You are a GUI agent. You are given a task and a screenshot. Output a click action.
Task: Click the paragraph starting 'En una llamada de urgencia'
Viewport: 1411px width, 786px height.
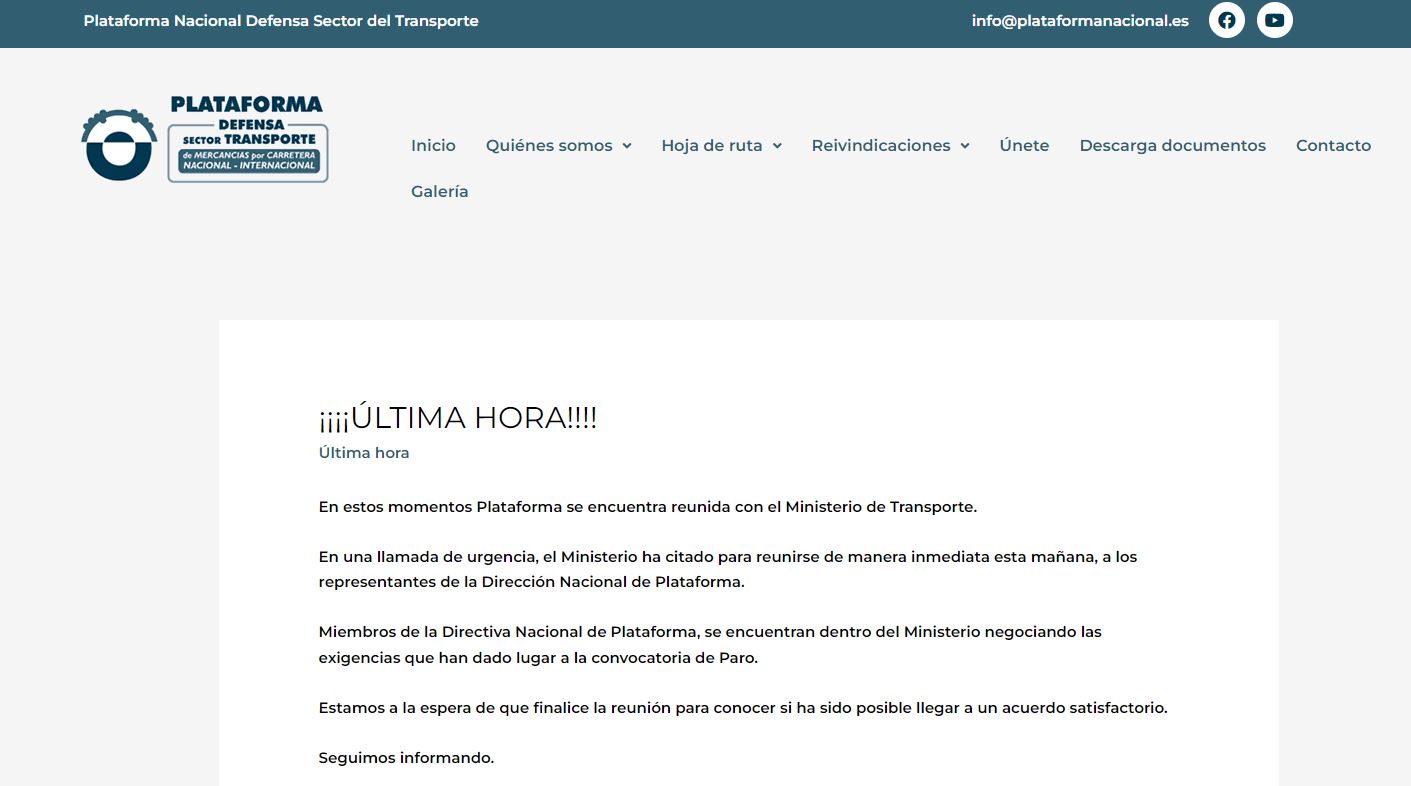click(x=728, y=569)
